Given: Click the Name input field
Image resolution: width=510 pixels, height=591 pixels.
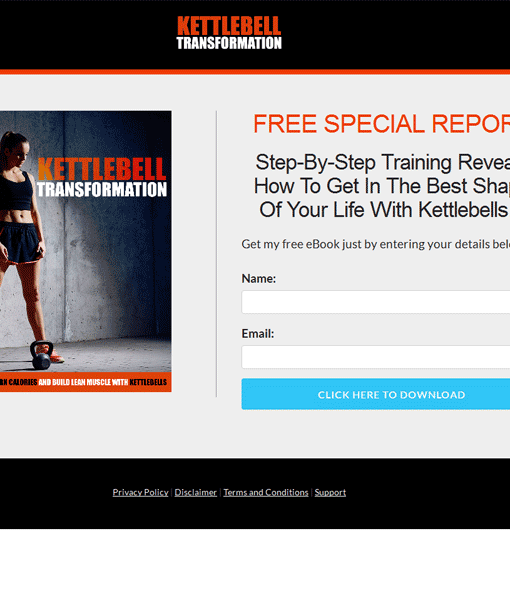Looking at the screenshot, I should click(375, 302).
